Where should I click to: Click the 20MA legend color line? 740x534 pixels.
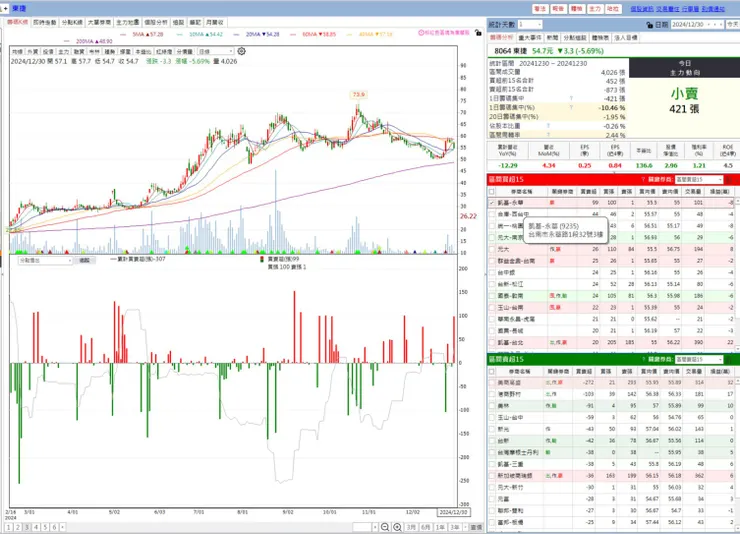coord(236,34)
